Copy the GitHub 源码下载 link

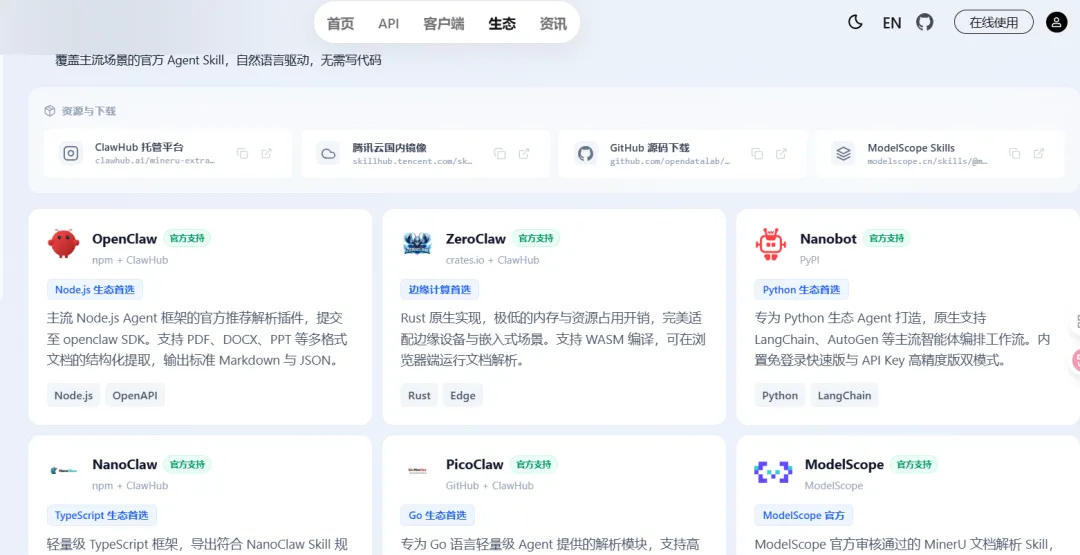click(757, 154)
